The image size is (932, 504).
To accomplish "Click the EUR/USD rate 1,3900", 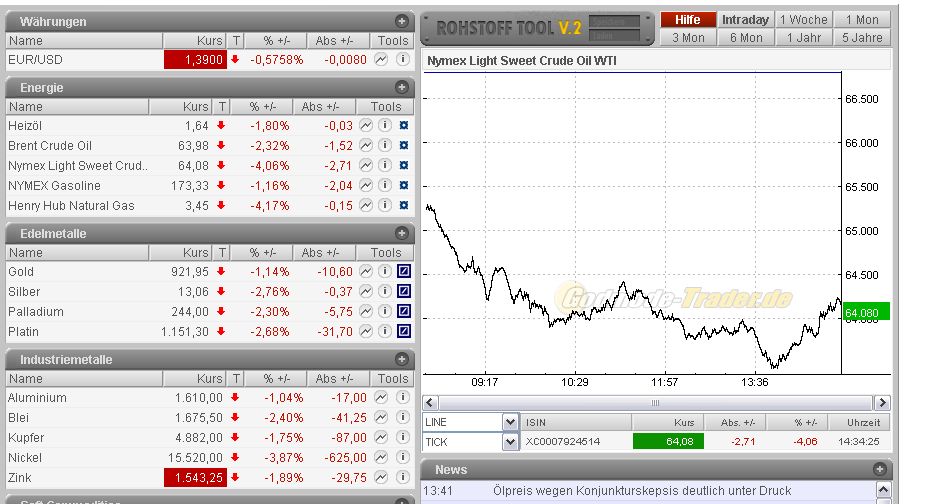I will tap(195, 59).
